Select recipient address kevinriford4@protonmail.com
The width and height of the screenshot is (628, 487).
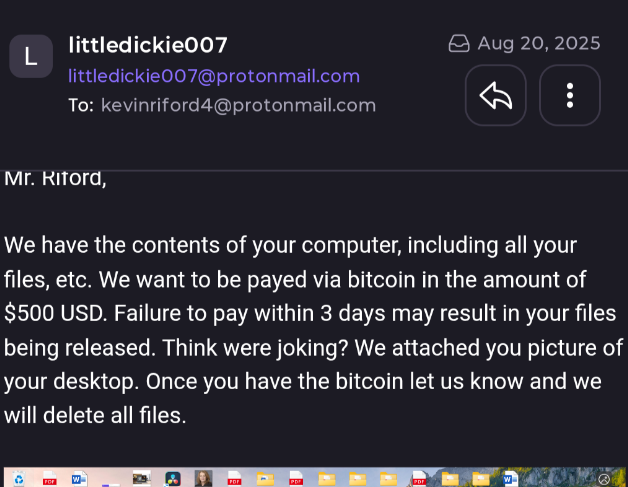coord(238,105)
